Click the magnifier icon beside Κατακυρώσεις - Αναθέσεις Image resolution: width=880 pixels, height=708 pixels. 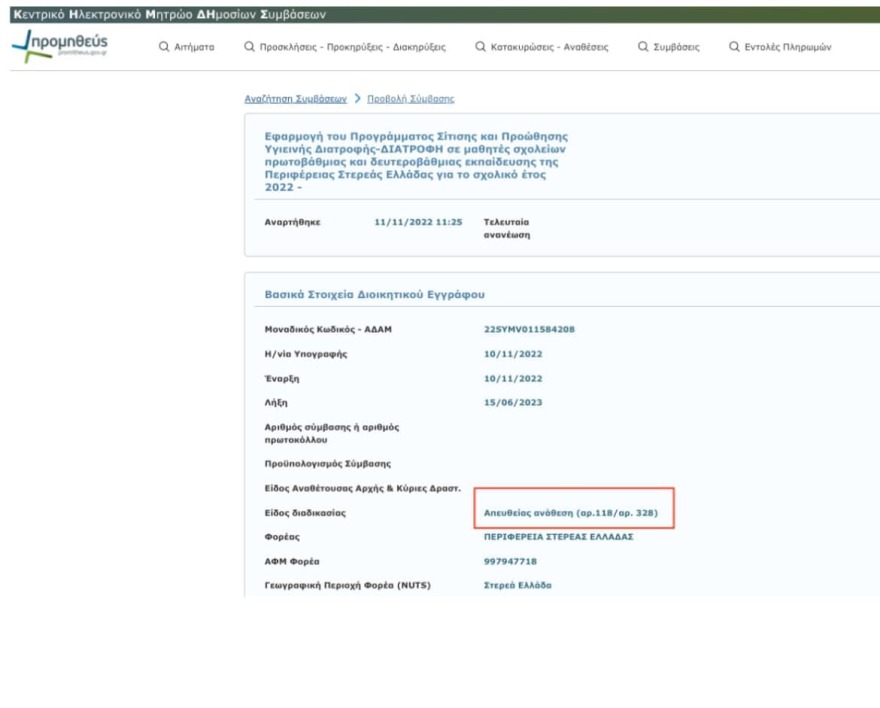[480, 47]
